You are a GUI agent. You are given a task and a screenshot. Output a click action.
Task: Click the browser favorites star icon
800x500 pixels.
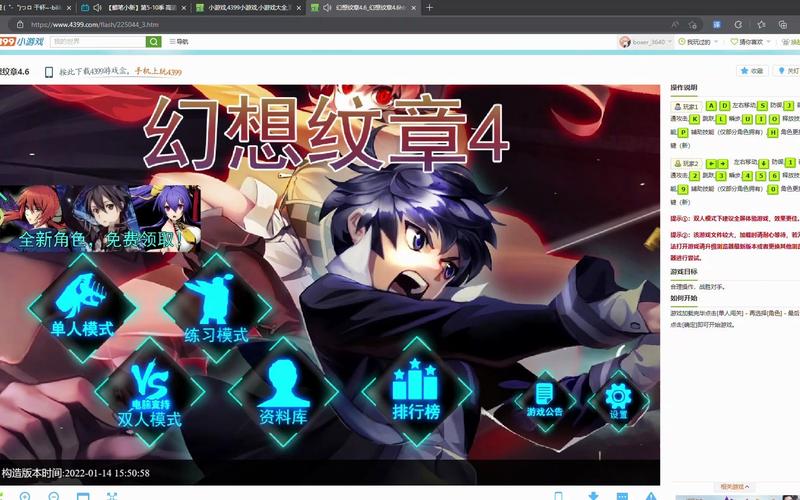[x=761, y=24]
